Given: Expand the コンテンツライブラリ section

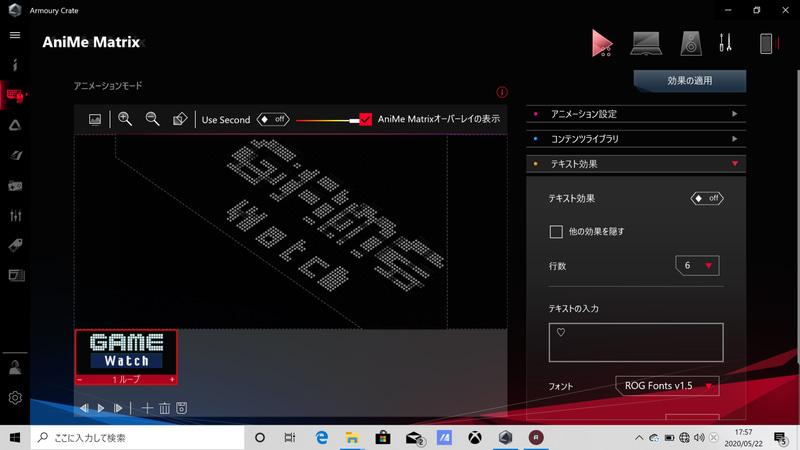Looking at the screenshot, I should point(636,139).
